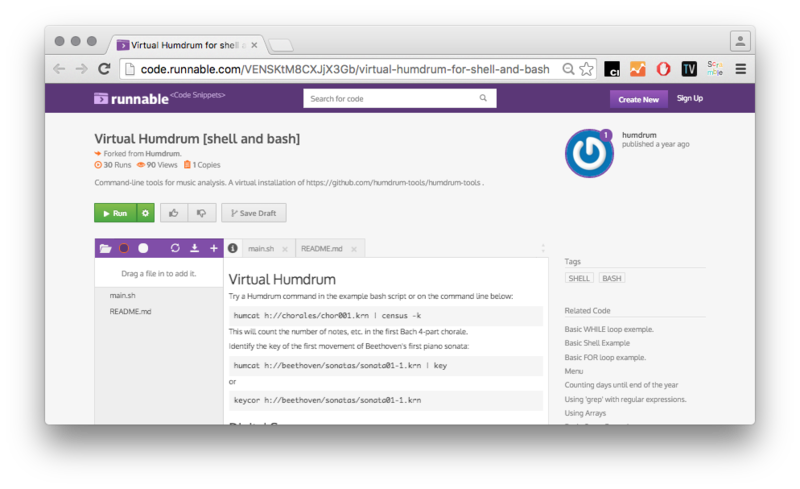
Task: Click the runnable logo
Action: pyautogui.click(x=131, y=99)
